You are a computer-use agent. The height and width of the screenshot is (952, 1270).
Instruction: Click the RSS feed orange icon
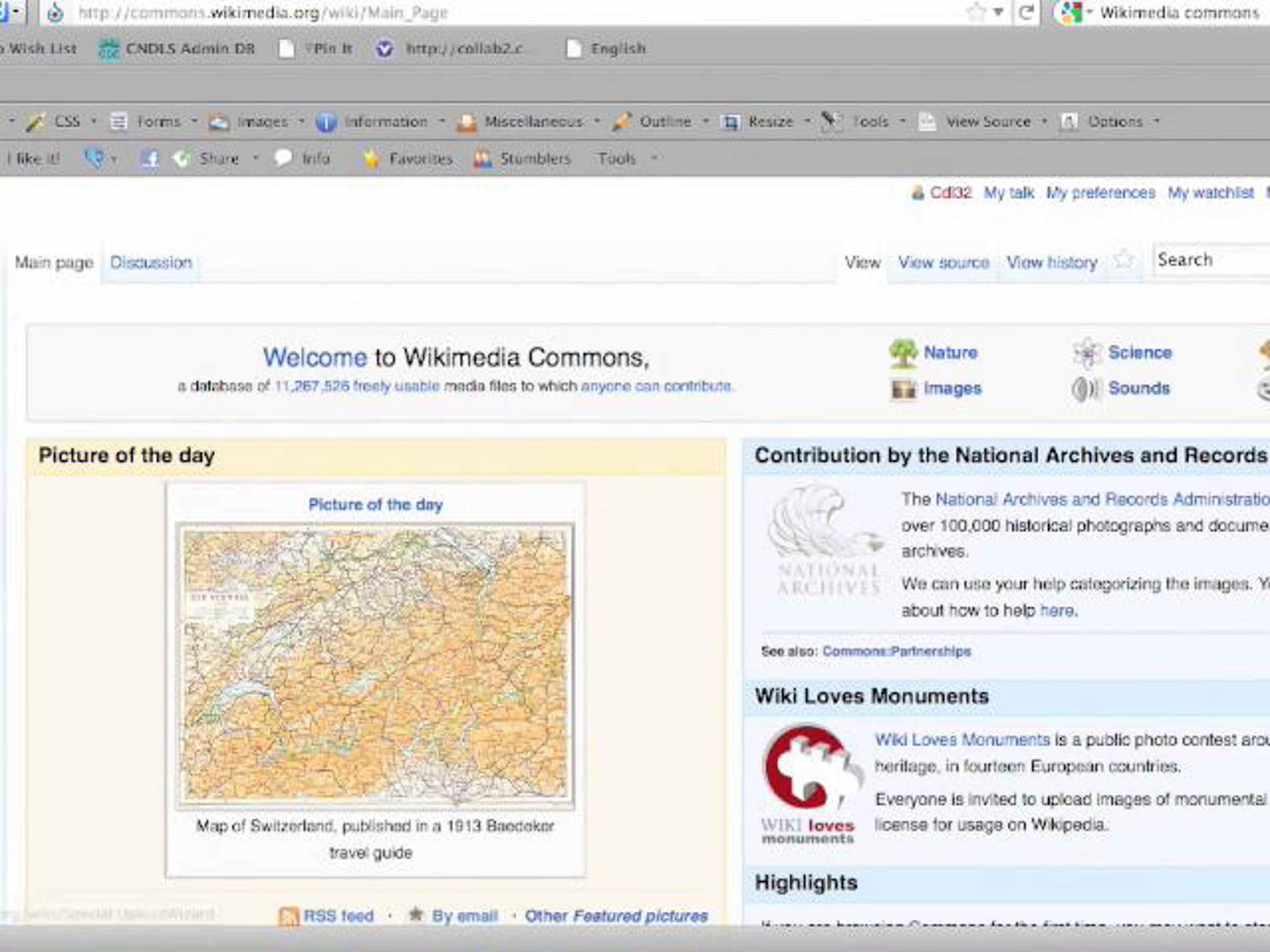[x=288, y=916]
